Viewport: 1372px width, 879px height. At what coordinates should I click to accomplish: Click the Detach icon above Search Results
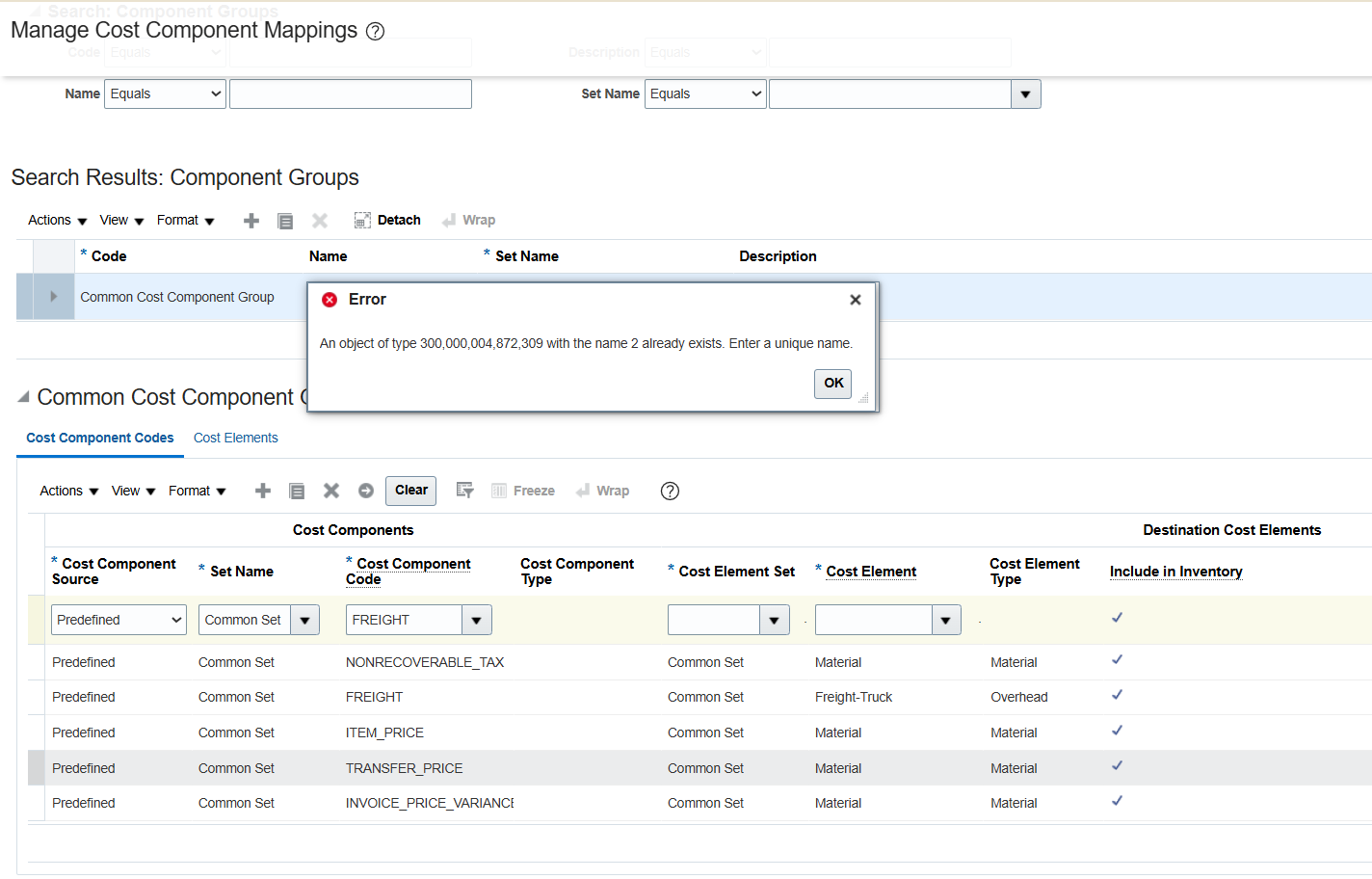click(386, 219)
